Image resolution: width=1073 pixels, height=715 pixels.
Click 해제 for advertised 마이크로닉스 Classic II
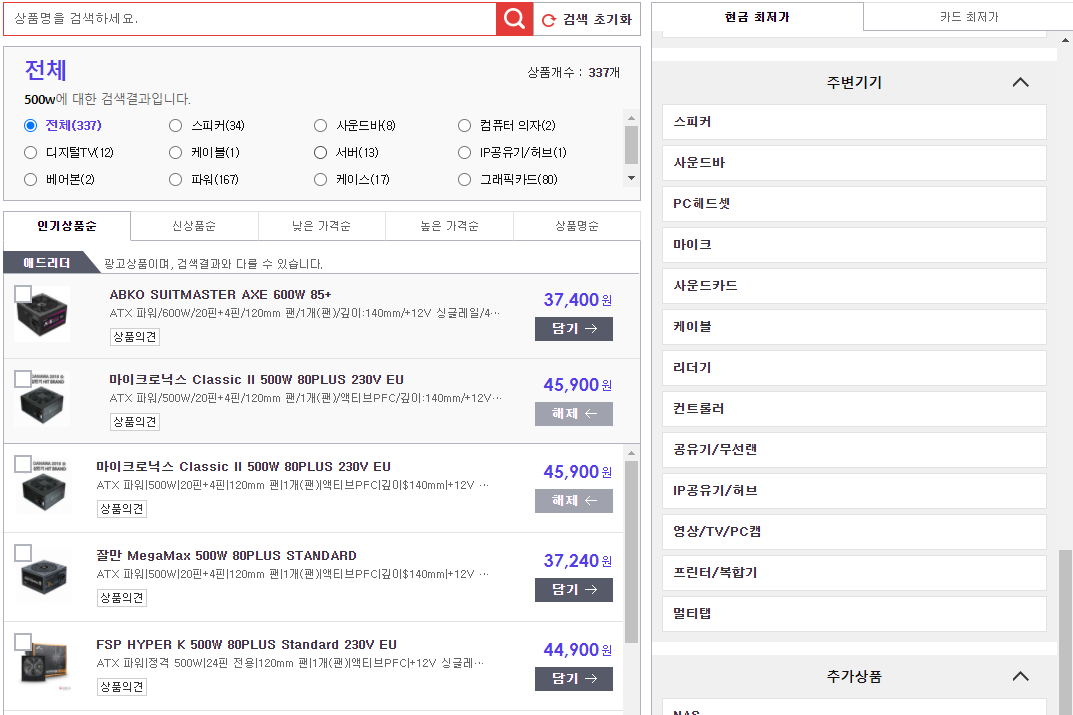click(x=573, y=413)
